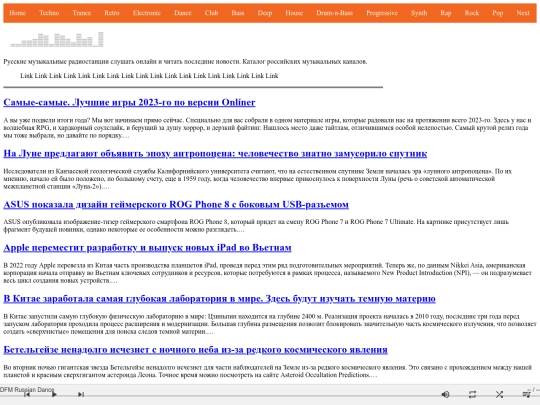Screen dimensions: 540x405
Task: Click the Russian radio stations catalog description
Action: (185, 62)
